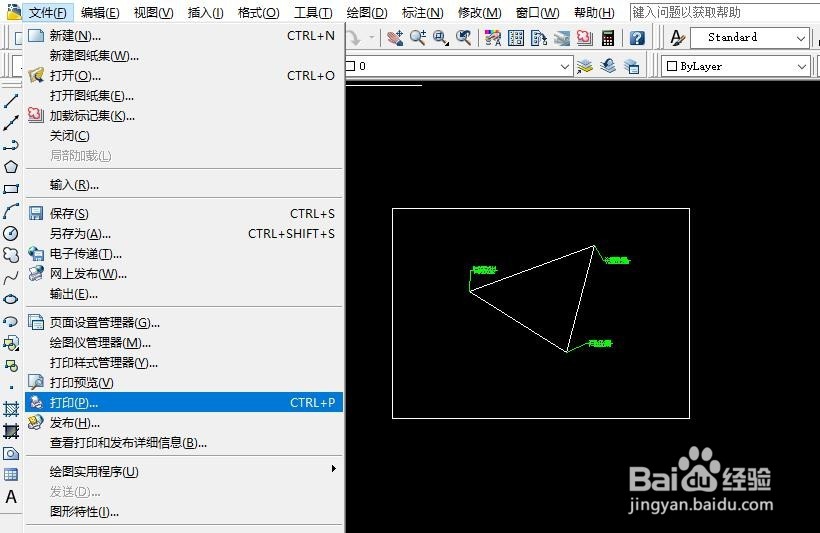Choose 打印(P)... highlighted menu entry
This screenshot has height=533, width=820.
(x=184, y=403)
